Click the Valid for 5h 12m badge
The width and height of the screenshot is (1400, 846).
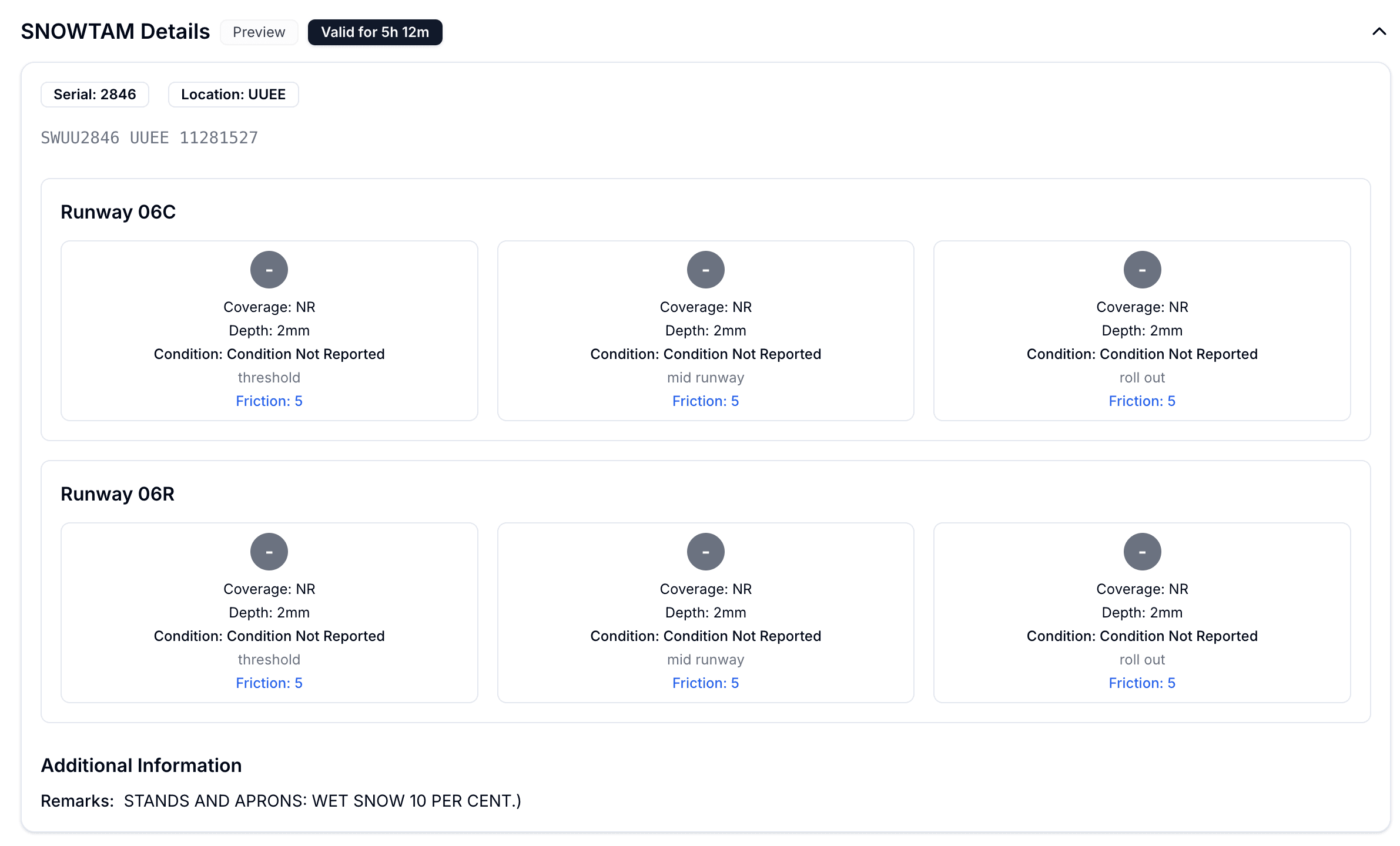375,32
